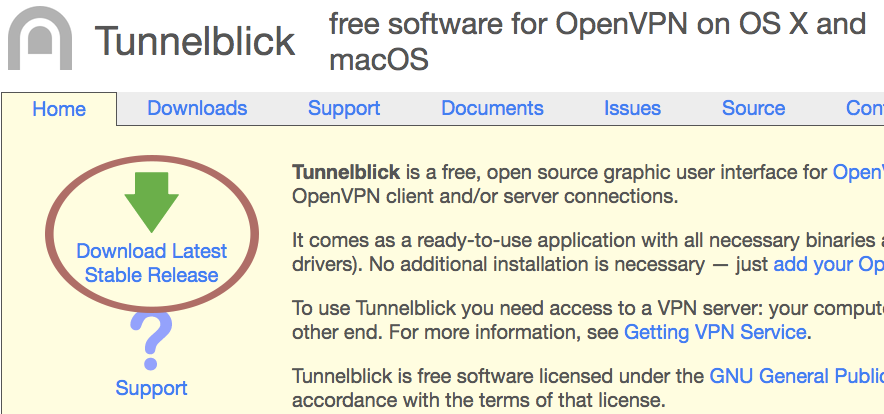
Task: Open the Issues tab
Action: point(633,108)
